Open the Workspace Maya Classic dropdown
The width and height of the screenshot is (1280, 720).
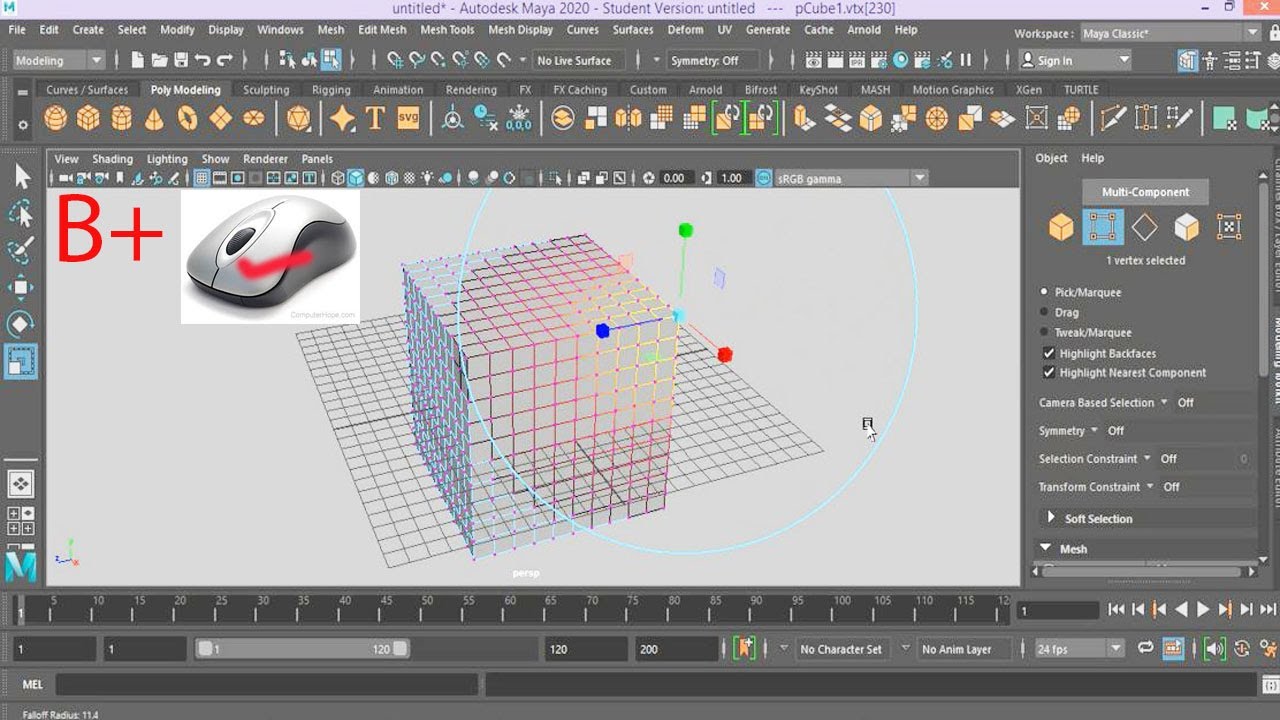pos(1170,33)
